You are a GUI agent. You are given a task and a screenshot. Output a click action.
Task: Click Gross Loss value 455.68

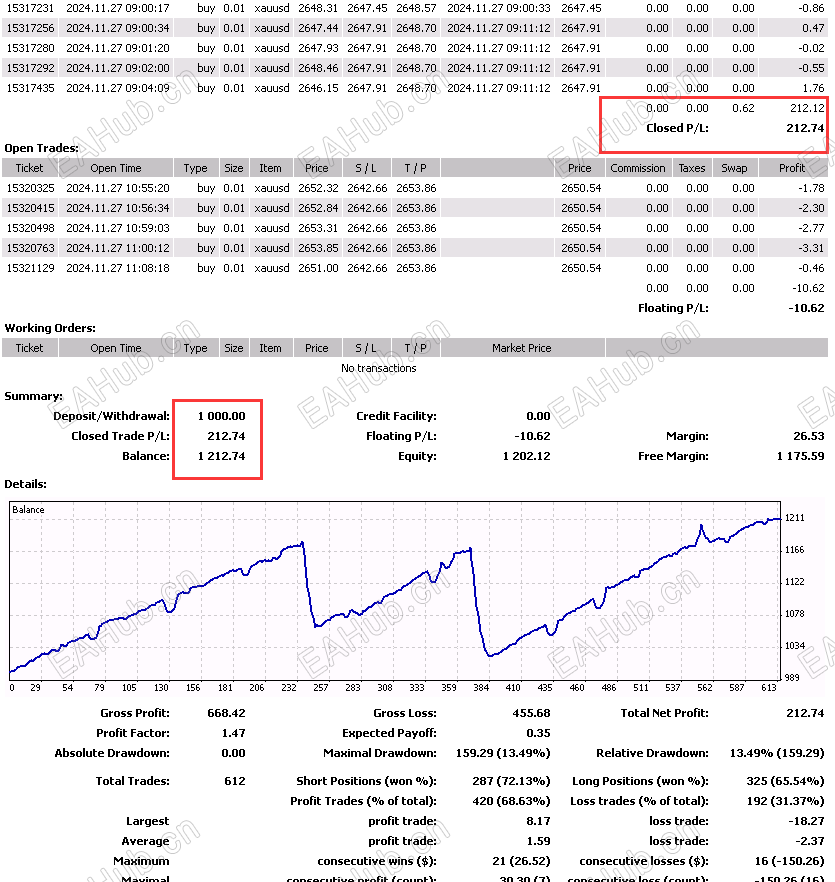[531, 713]
